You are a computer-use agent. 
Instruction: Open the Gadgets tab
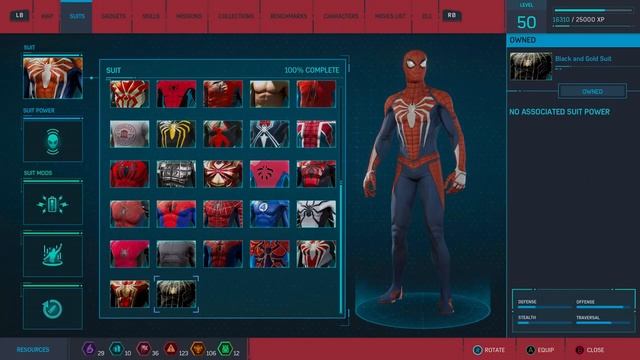pyautogui.click(x=113, y=16)
